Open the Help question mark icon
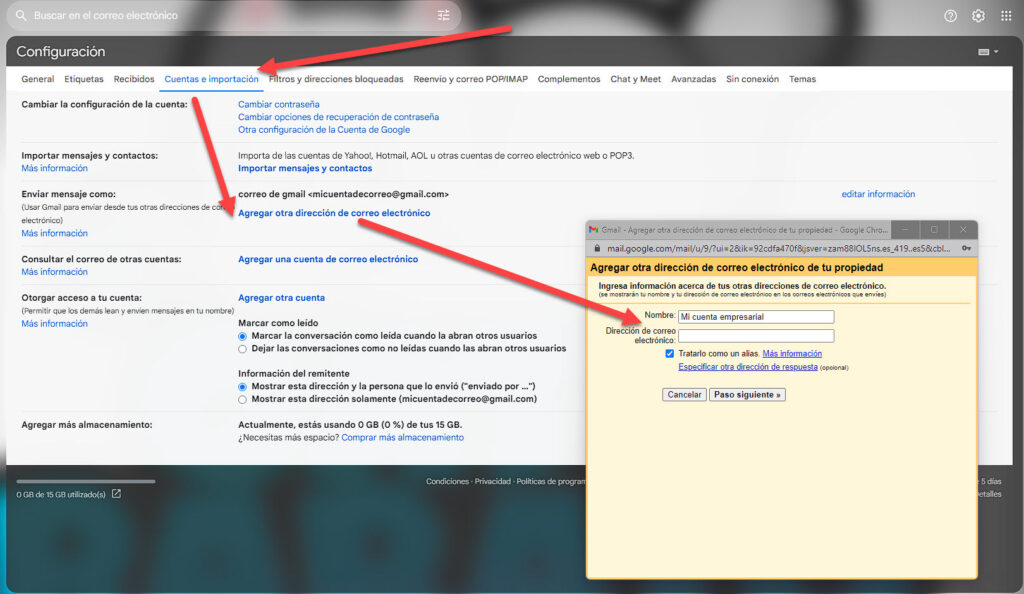 (x=950, y=16)
